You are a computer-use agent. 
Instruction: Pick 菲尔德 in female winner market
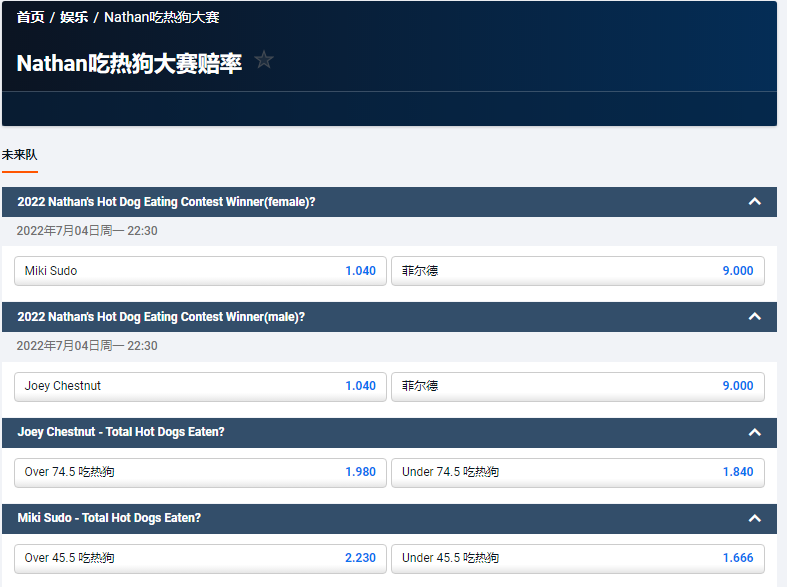click(577, 271)
